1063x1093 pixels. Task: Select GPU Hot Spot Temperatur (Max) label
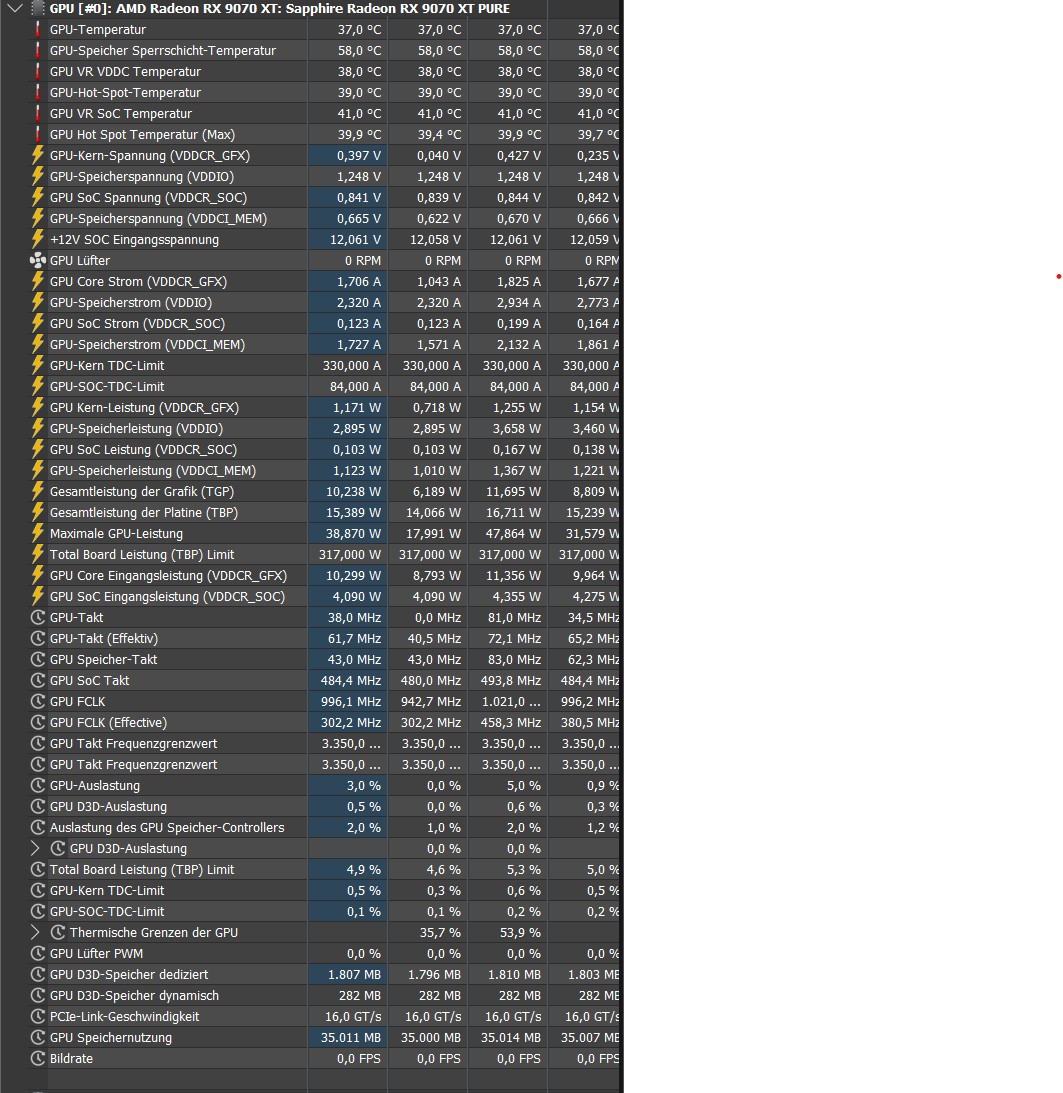(142, 135)
